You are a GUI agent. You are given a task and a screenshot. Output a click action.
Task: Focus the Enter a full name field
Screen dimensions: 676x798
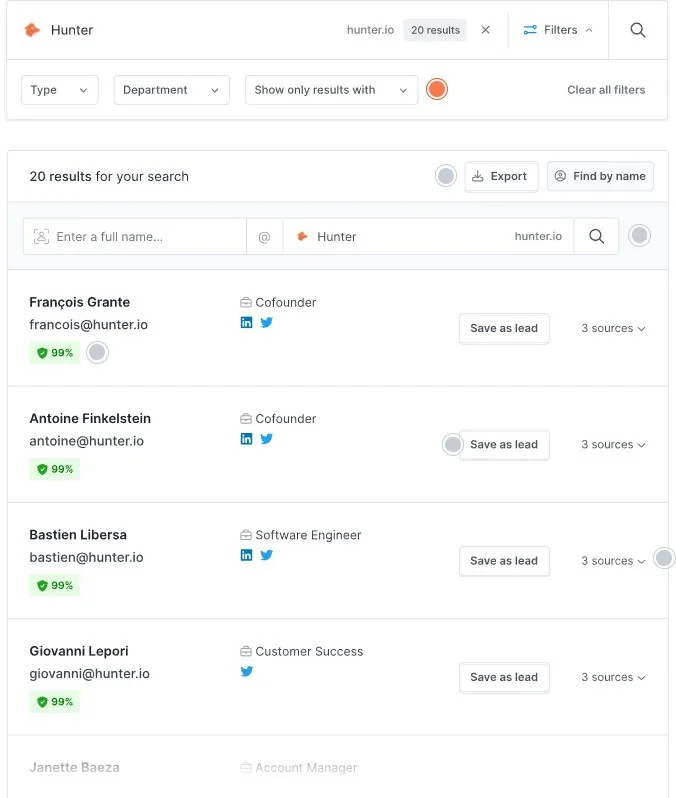click(135, 237)
